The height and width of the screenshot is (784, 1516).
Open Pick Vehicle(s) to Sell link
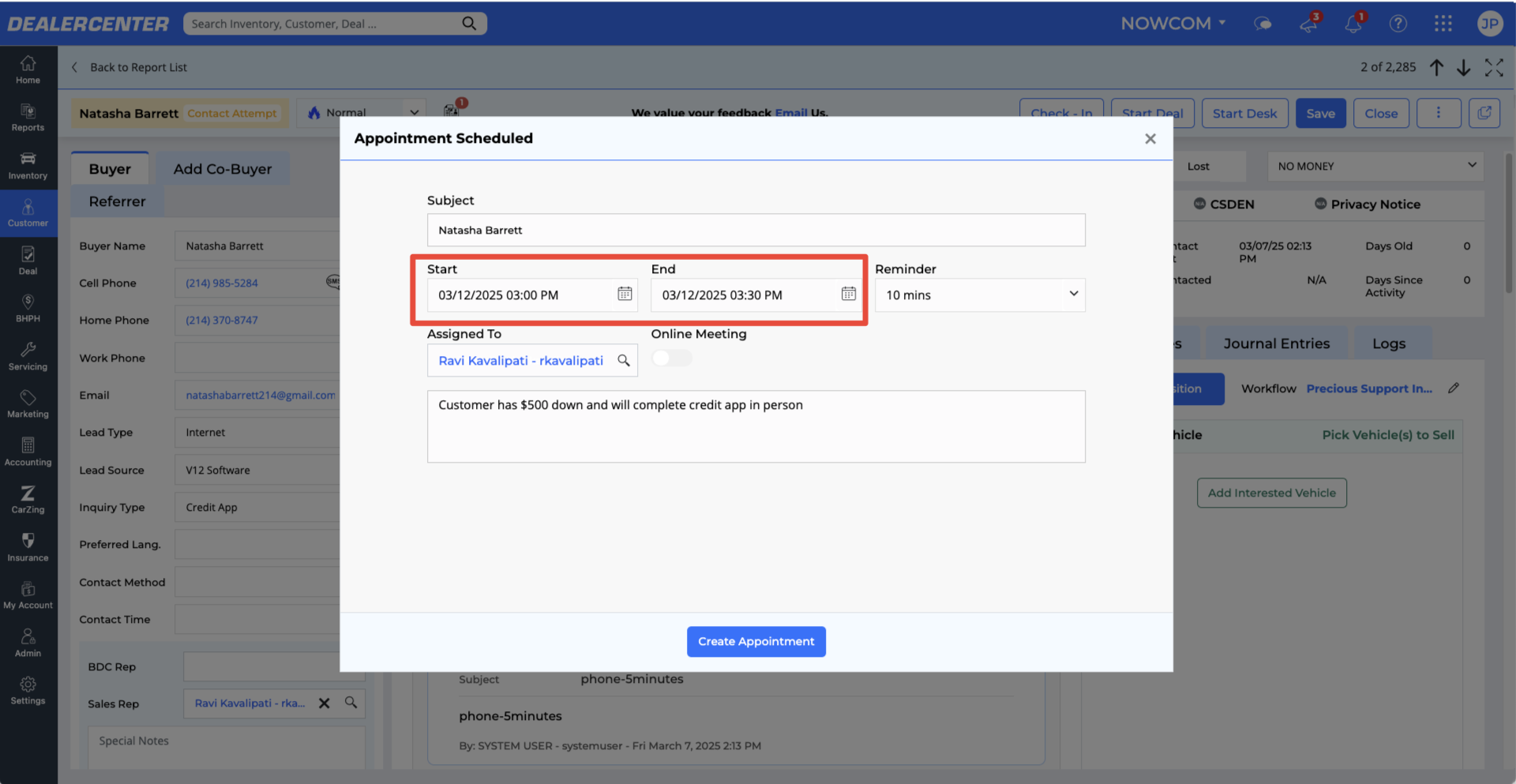point(1388,434)
